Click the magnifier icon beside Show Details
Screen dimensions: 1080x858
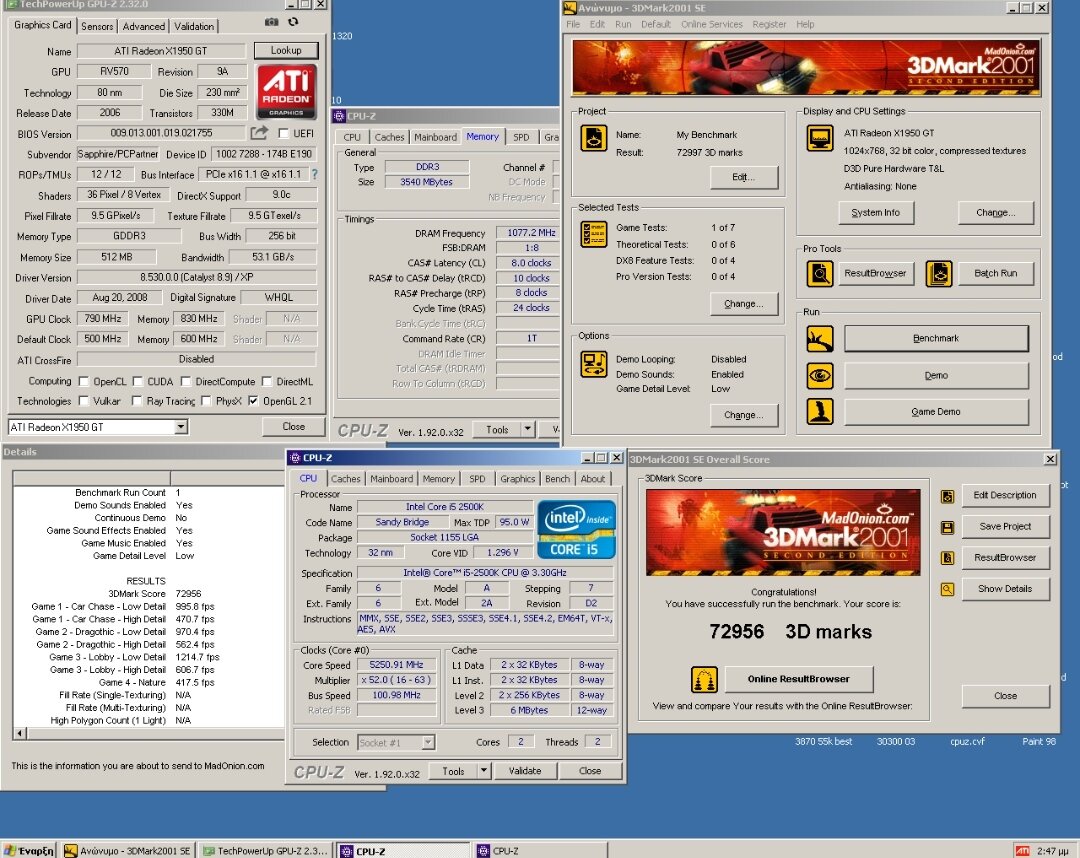pos(948,589)
